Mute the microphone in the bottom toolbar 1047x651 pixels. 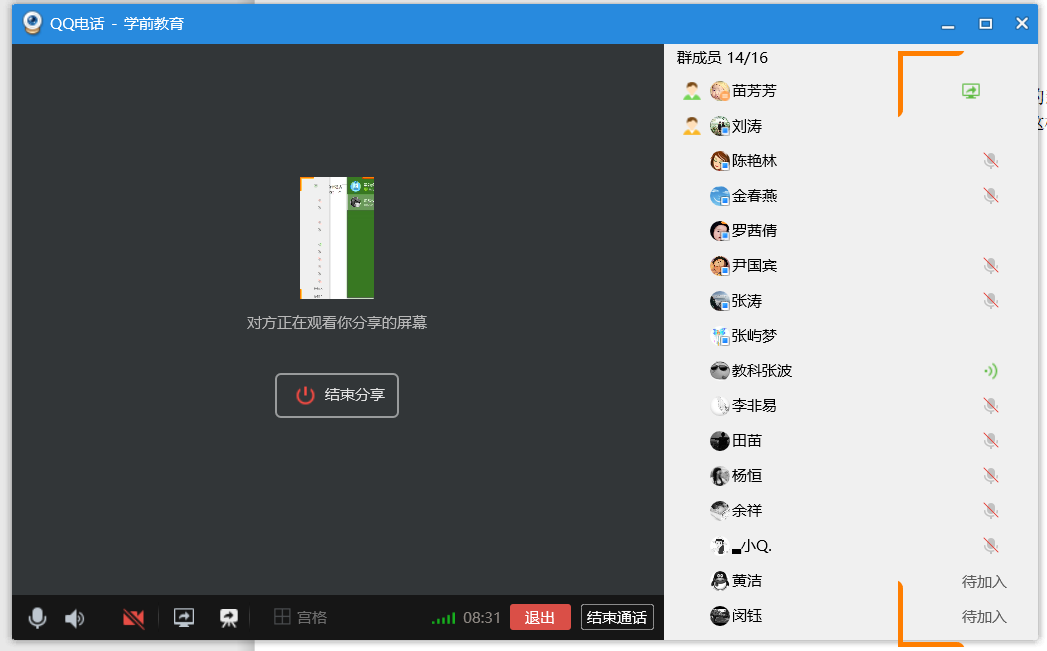37,618
